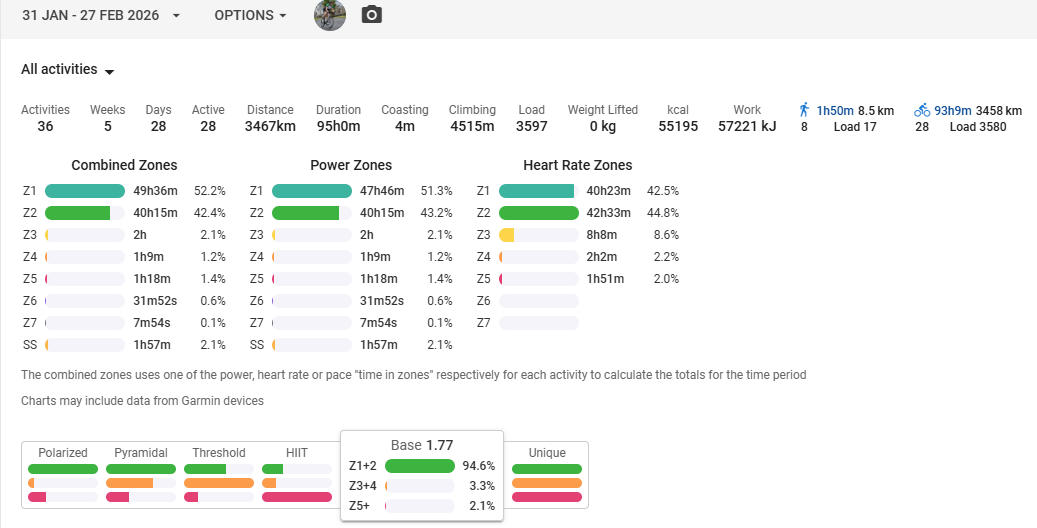Click the 1h50m walking duration link
1037x528 pixels.
click(x=836, y=110)
